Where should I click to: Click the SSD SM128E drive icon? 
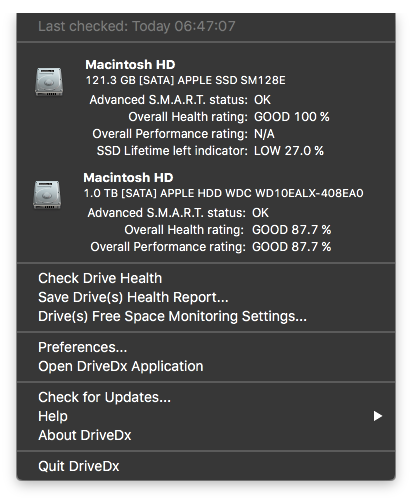click(49, 82)
